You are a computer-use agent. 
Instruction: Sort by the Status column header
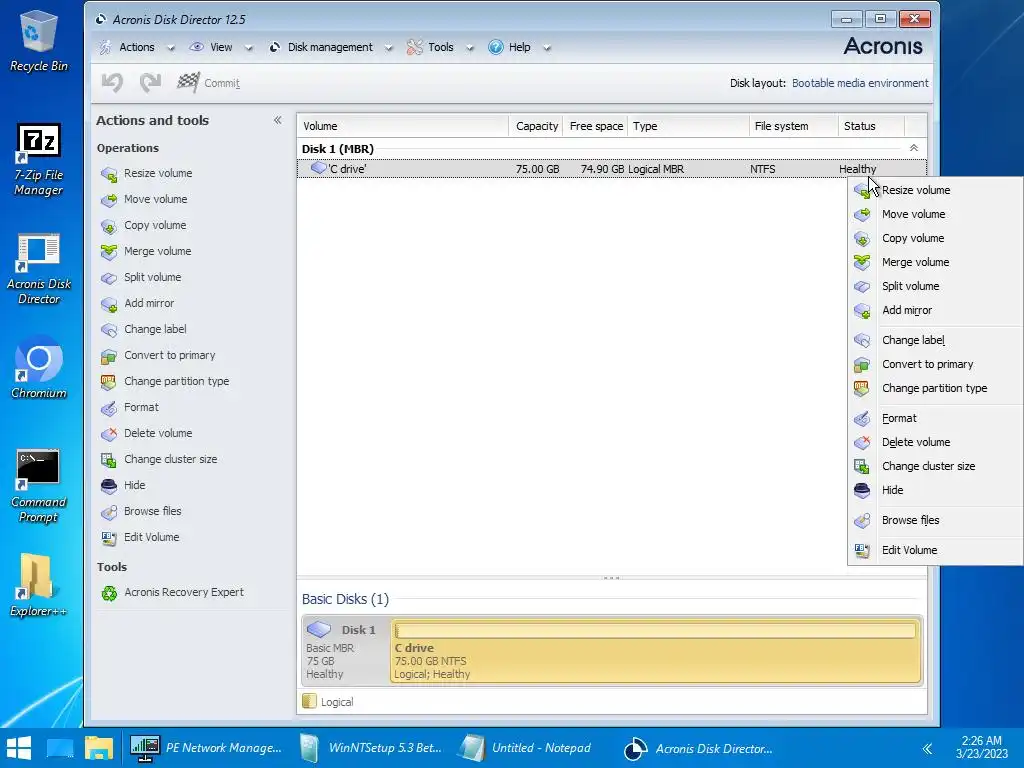tap(871, 126)
